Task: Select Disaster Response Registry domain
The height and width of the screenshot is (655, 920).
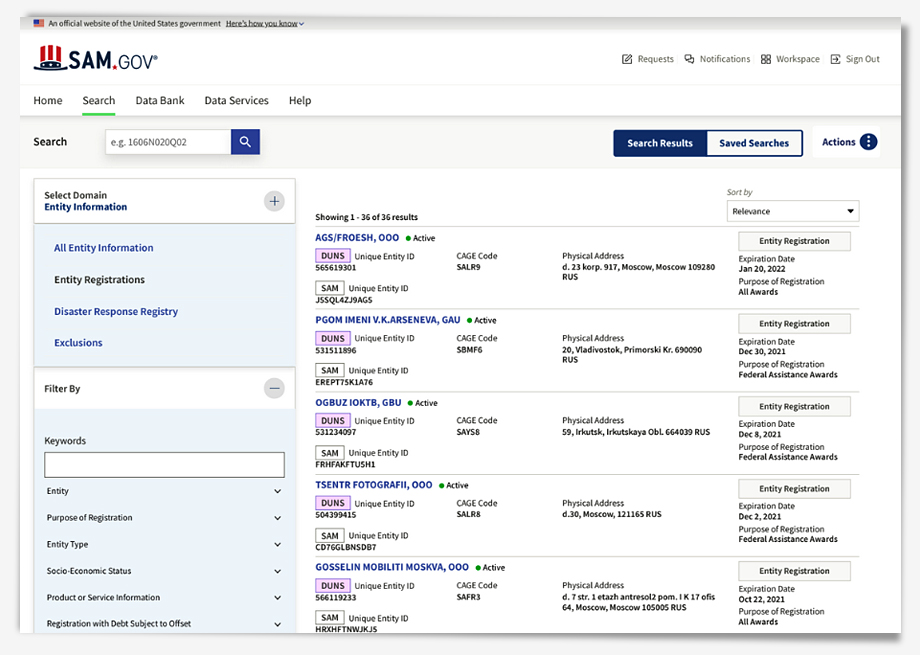Action: (116, 311)
